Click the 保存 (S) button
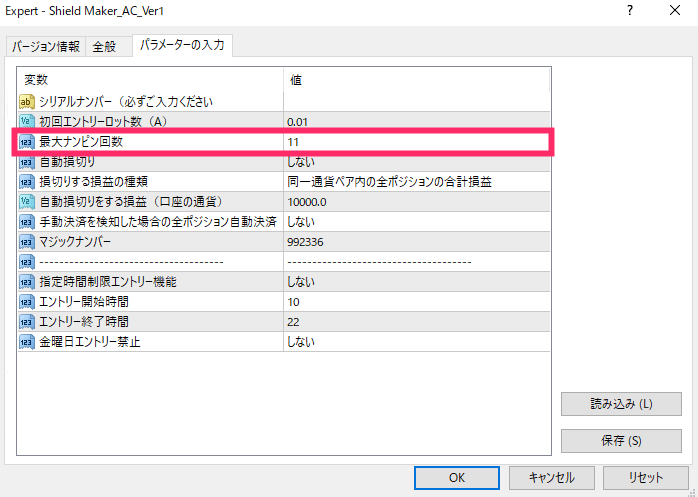The height and width of the screenshot is (497, 698). click(x=621, y=441)
